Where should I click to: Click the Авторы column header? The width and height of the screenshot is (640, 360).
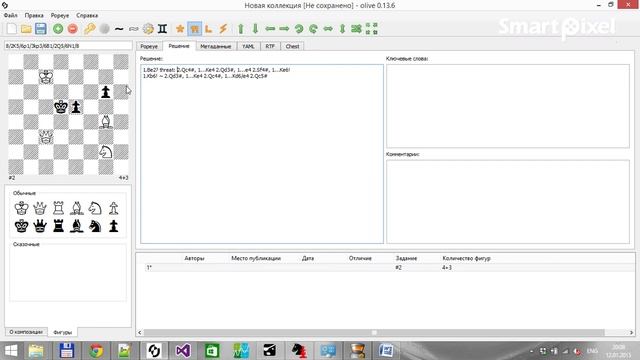pos(194,258)
